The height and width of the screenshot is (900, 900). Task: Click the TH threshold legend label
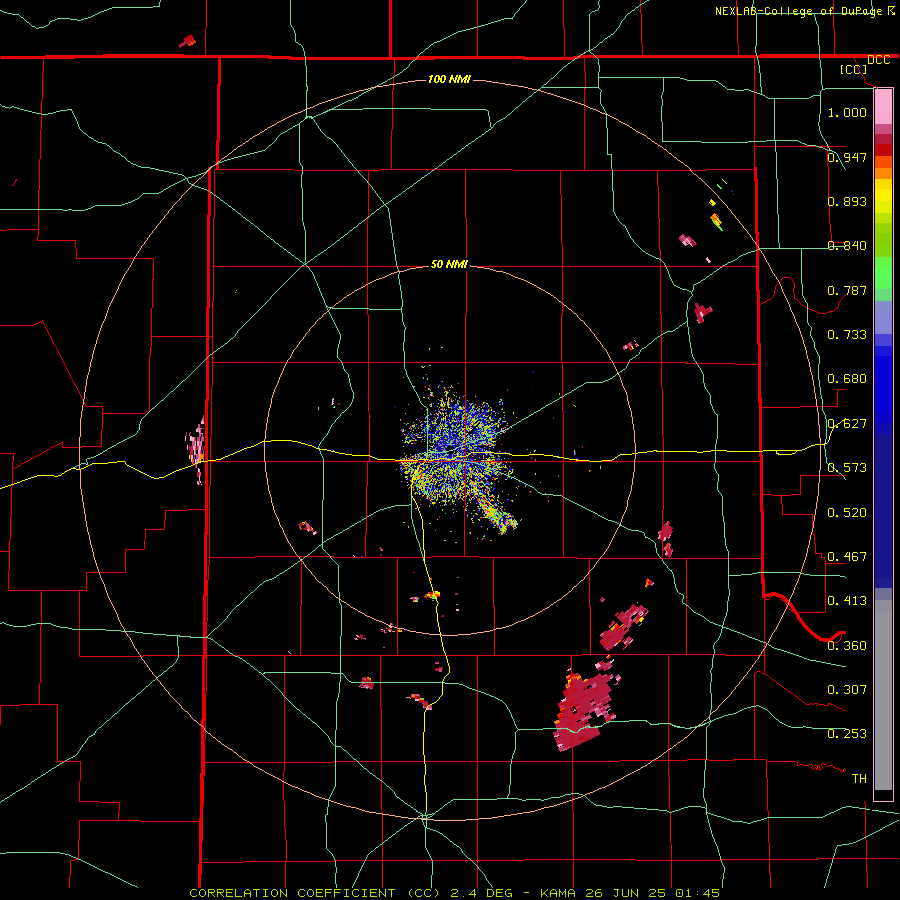pyautogui.click(x=859, y=778)
